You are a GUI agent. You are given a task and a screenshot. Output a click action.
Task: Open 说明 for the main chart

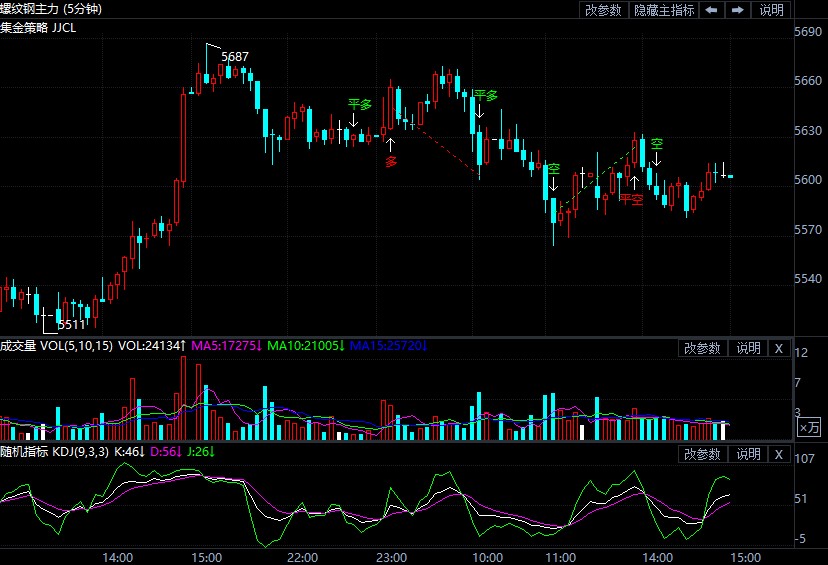771,10
